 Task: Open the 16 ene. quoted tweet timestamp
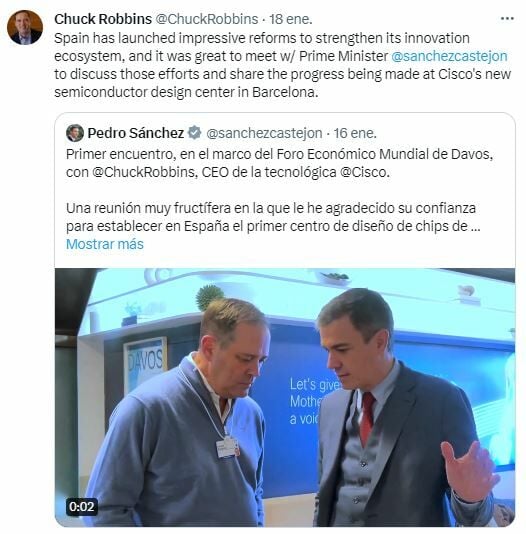click(x=355, y=133)
